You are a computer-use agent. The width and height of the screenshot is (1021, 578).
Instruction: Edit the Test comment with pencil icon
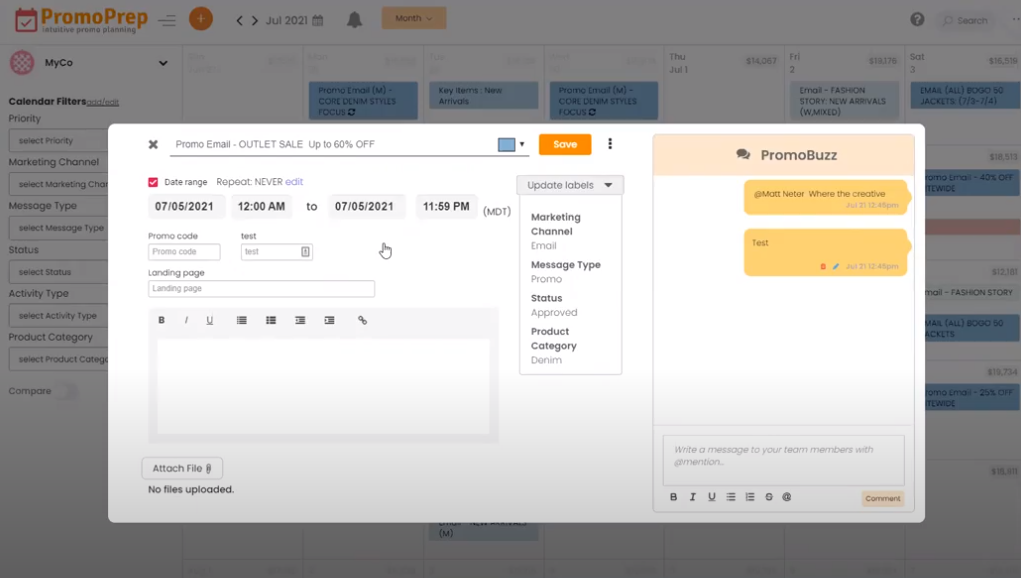pos(836,267)
